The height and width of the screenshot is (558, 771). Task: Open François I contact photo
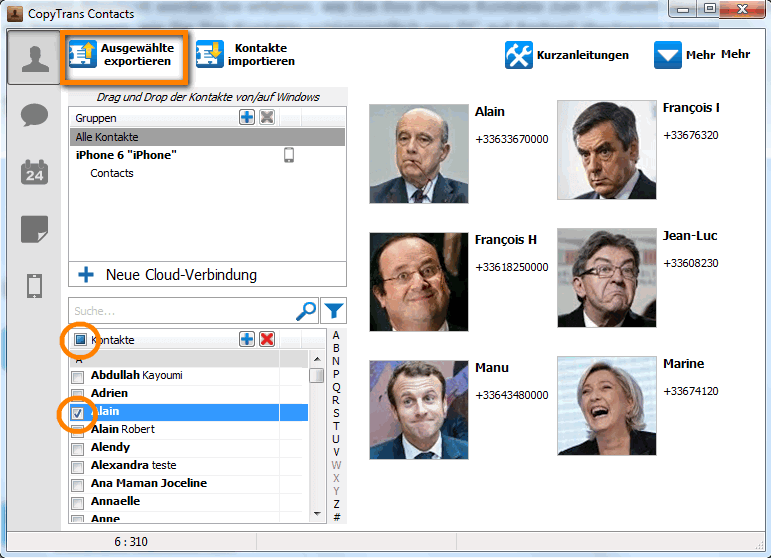coord(606,150)
